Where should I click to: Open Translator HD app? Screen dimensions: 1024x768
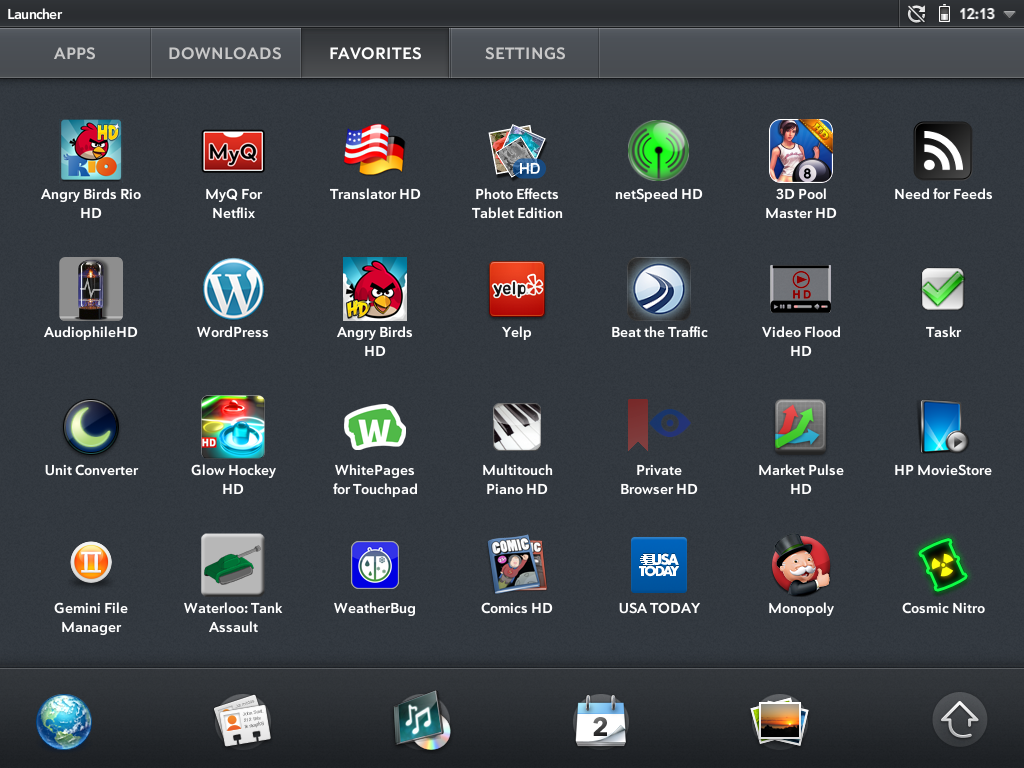[x=375, y=150]
